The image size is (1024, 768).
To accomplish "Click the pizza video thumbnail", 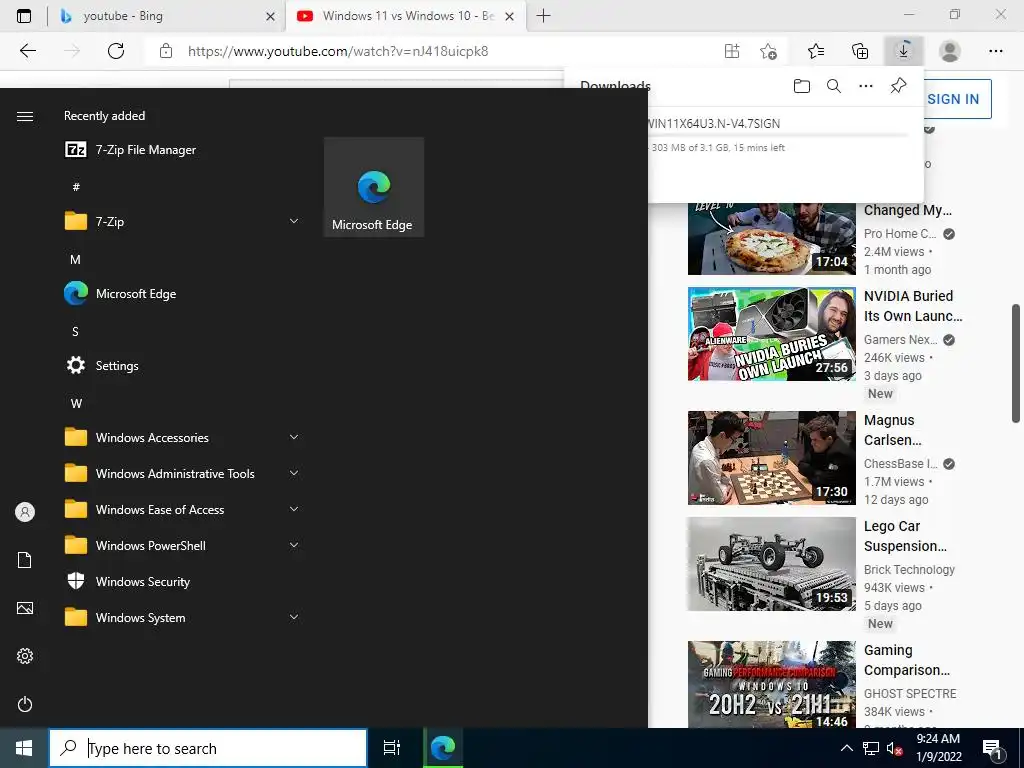I will [771, 238].
